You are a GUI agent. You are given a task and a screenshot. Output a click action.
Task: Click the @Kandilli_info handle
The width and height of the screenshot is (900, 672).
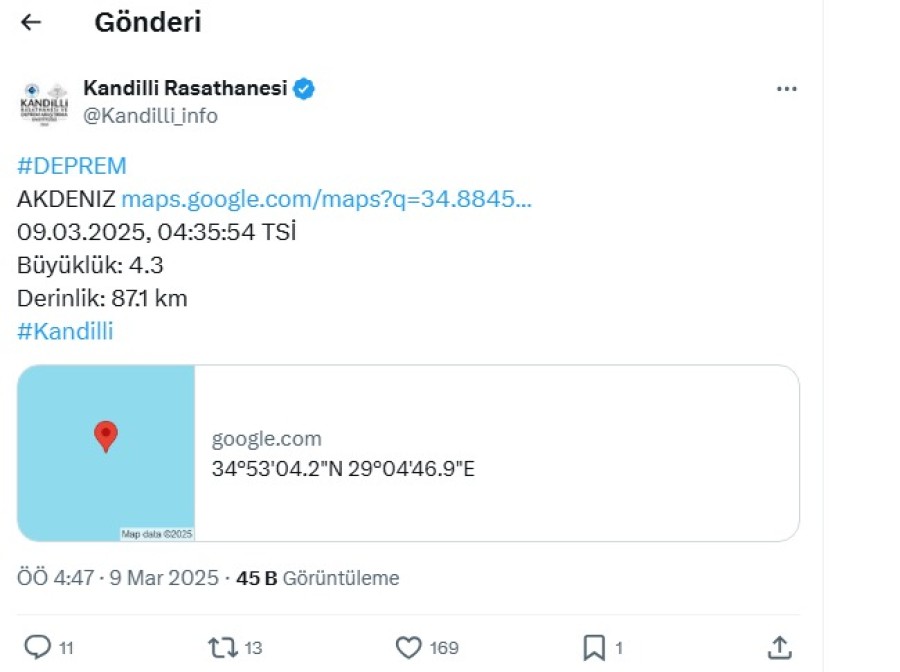pos(150,116)
